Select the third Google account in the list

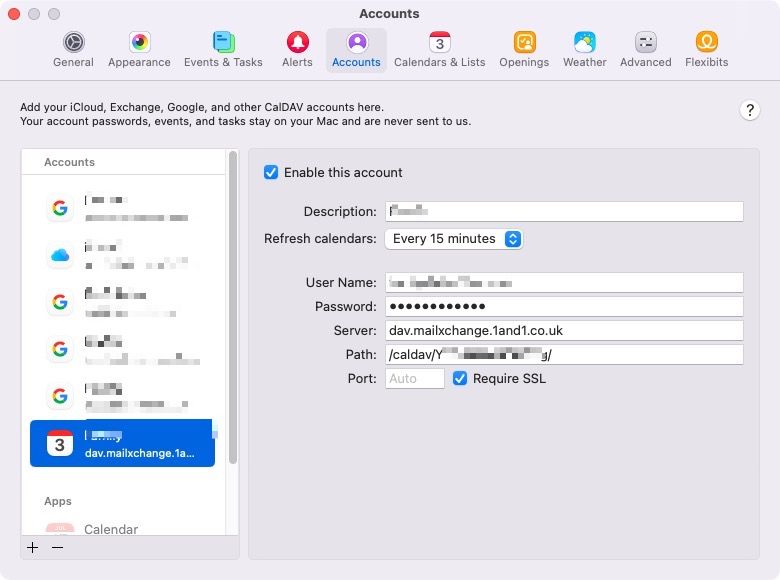123,349
